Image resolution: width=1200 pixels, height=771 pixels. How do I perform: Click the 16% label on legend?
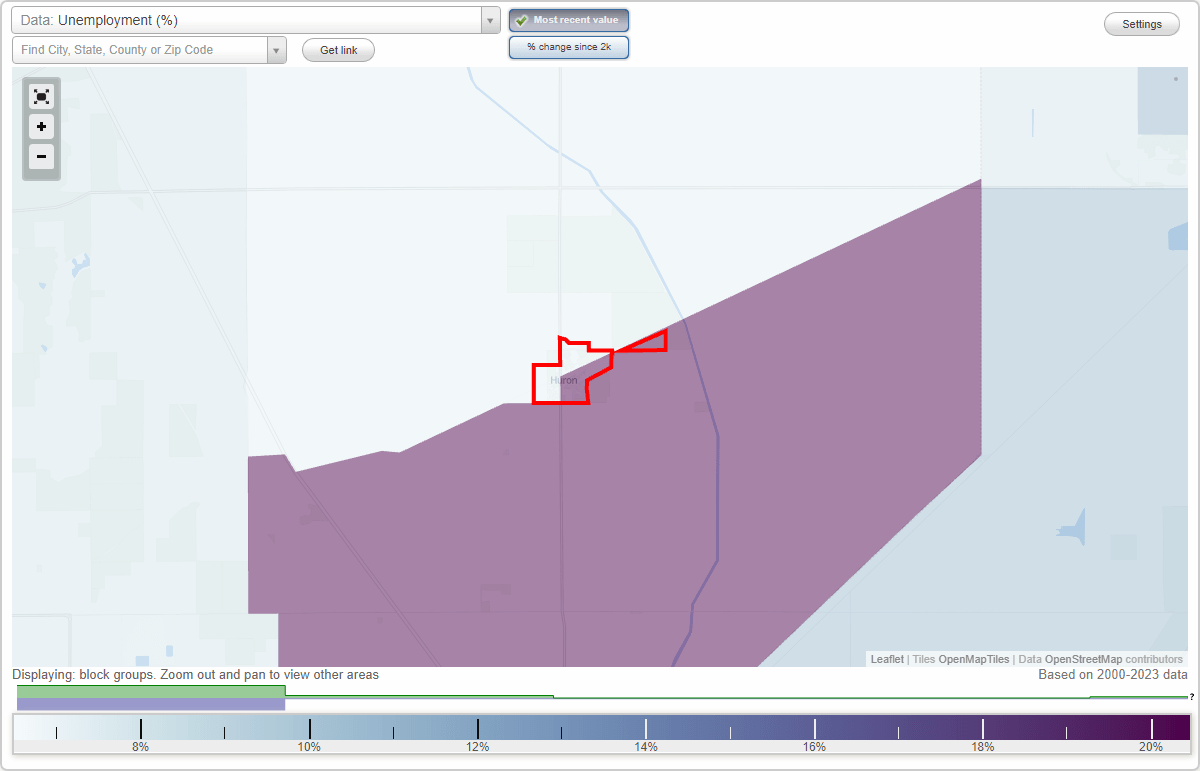[x=814, y=747]
